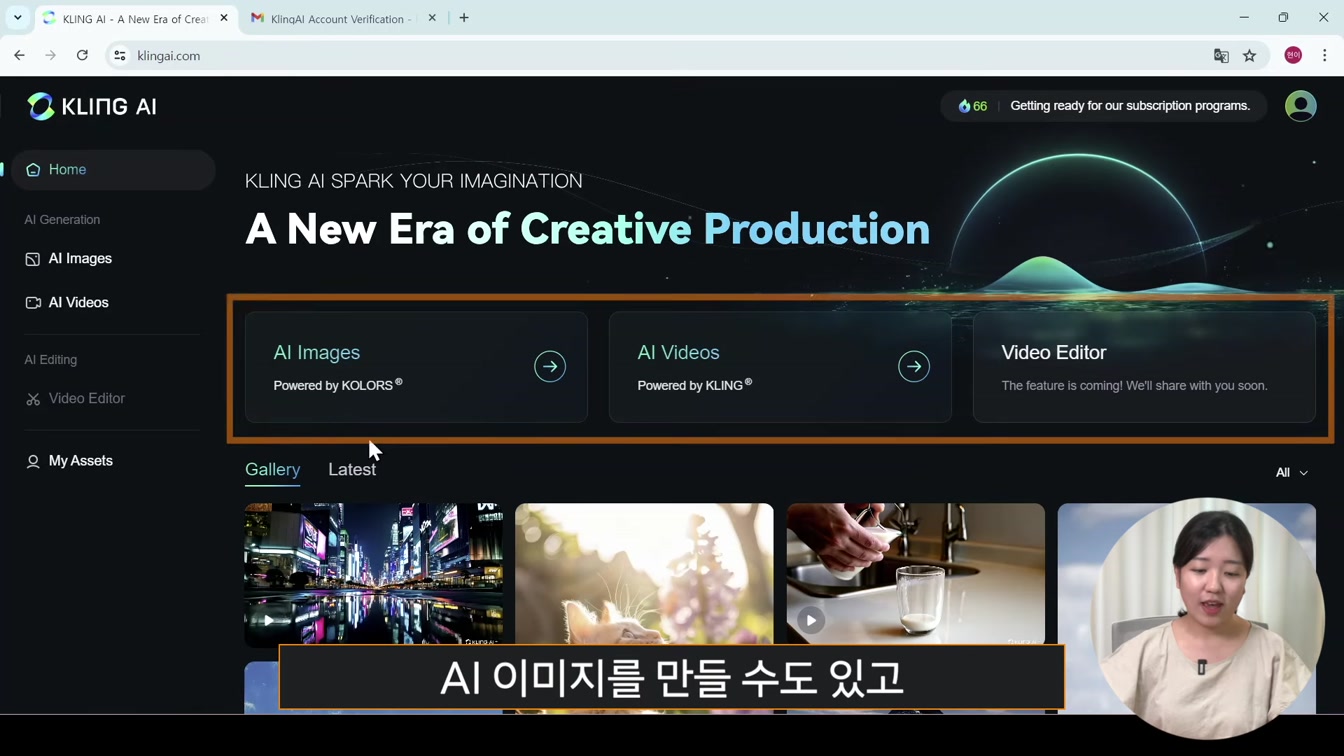Open the kitten with flowers thumbnail
This screenshot has width=1344, height=756.
pyautogui.click(x=644, y=574)
